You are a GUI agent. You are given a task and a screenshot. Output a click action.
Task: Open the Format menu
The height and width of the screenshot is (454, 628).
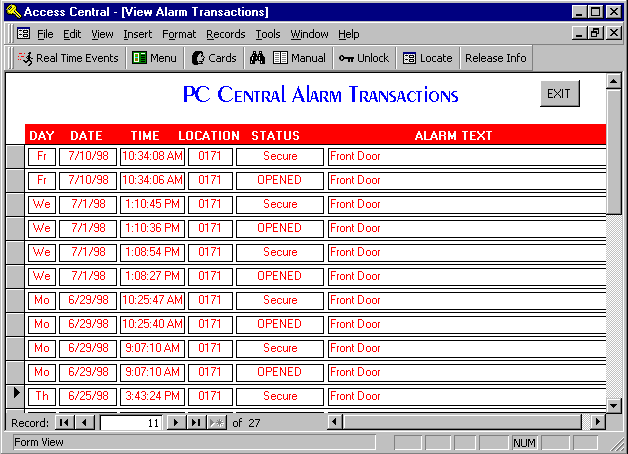pyautogui.click(x=179, y=34)
